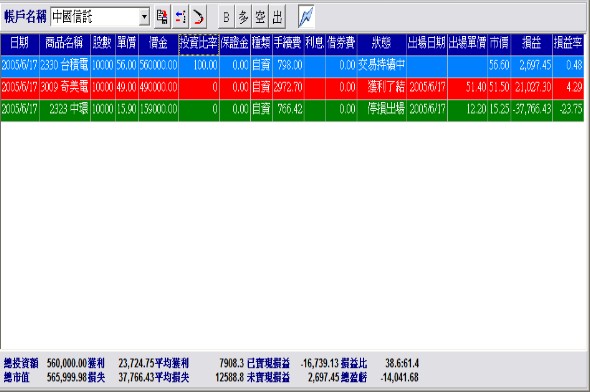The width and height of the screenshot is (590, 392).
Task: Click the B toolbar button
Action: coord(226,17)
